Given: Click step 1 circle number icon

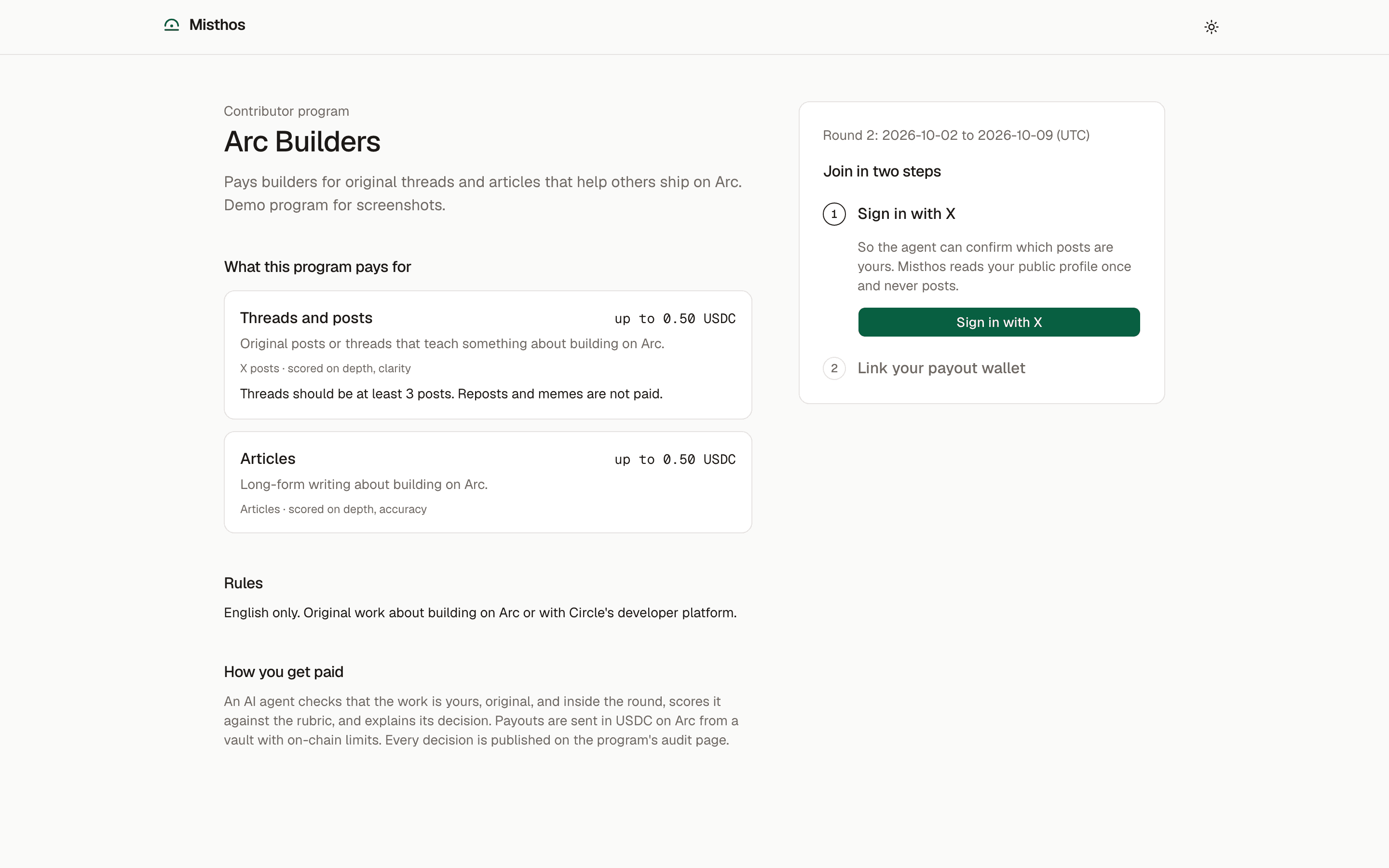Looking at the screenshot, I should click(x=834, y=214).
